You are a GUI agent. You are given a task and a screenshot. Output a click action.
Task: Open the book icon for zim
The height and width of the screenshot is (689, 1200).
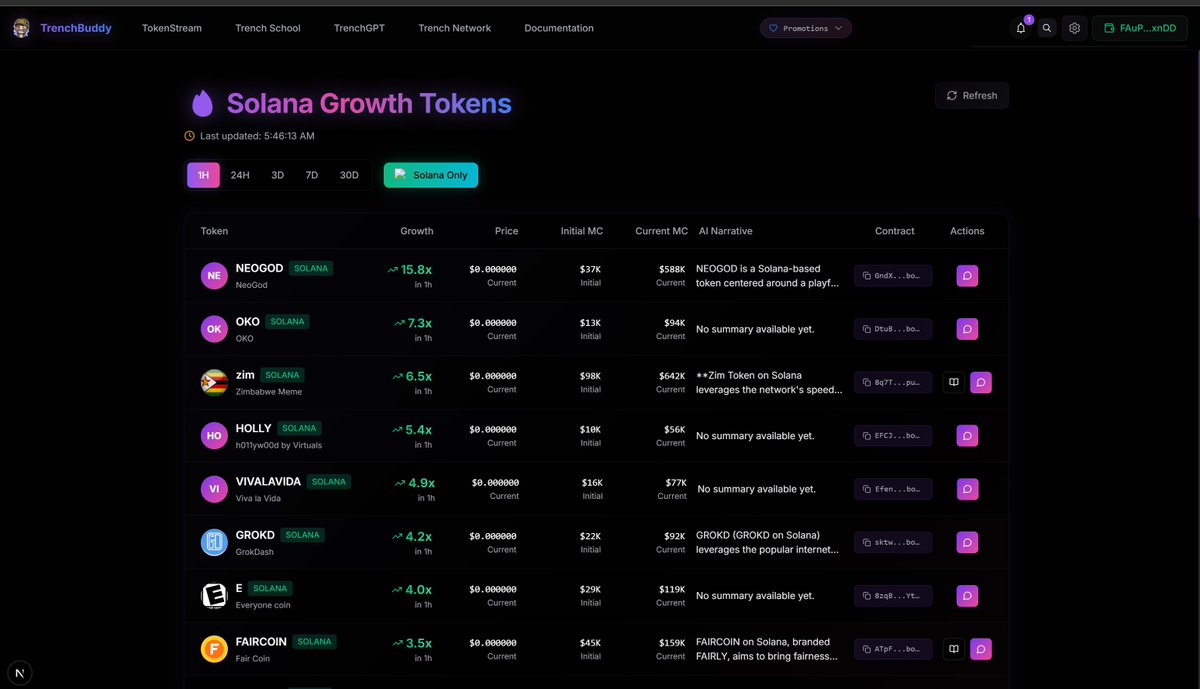[954, 382]
